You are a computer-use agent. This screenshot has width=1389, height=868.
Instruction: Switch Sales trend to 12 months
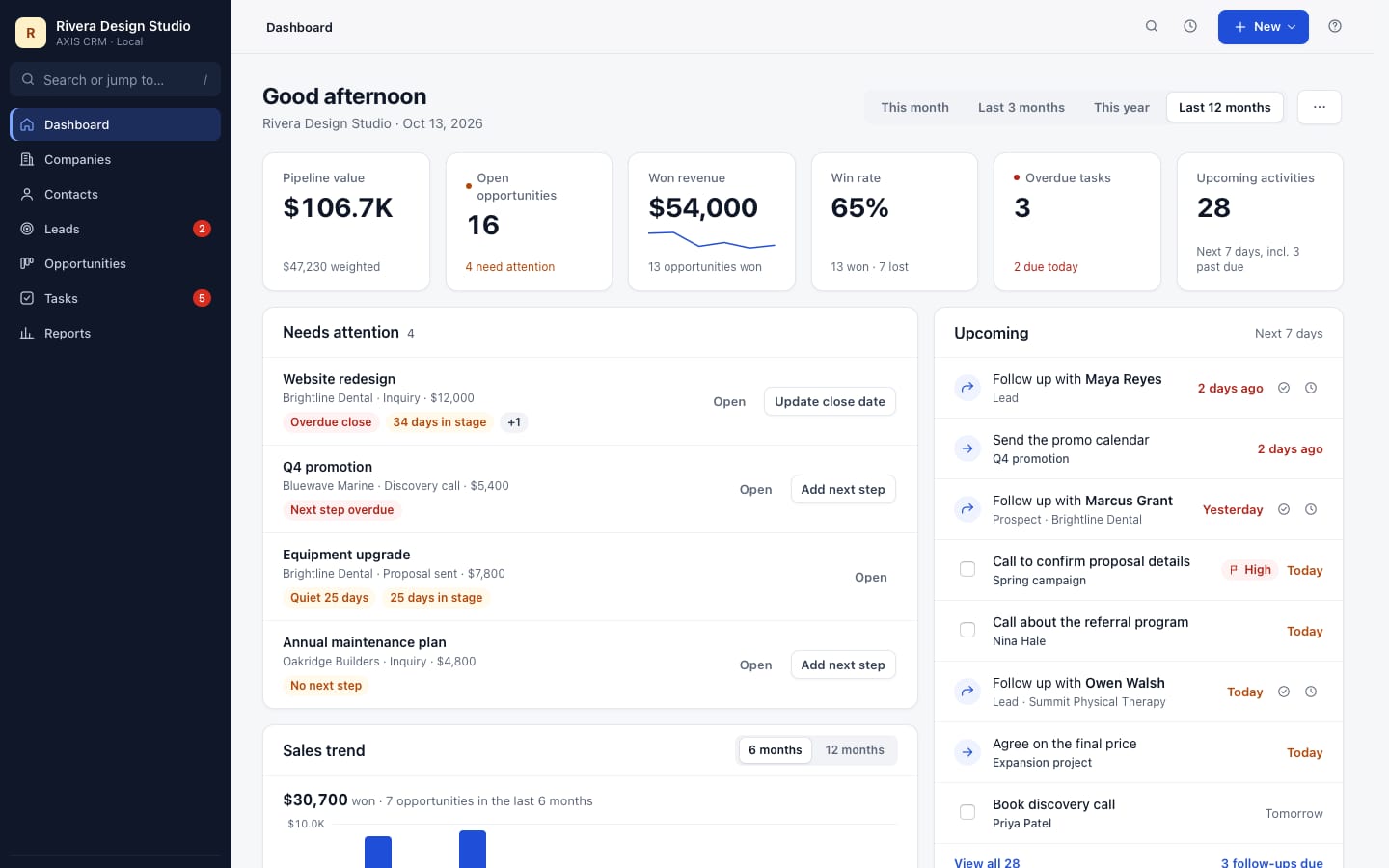click(x=855, y=750)
